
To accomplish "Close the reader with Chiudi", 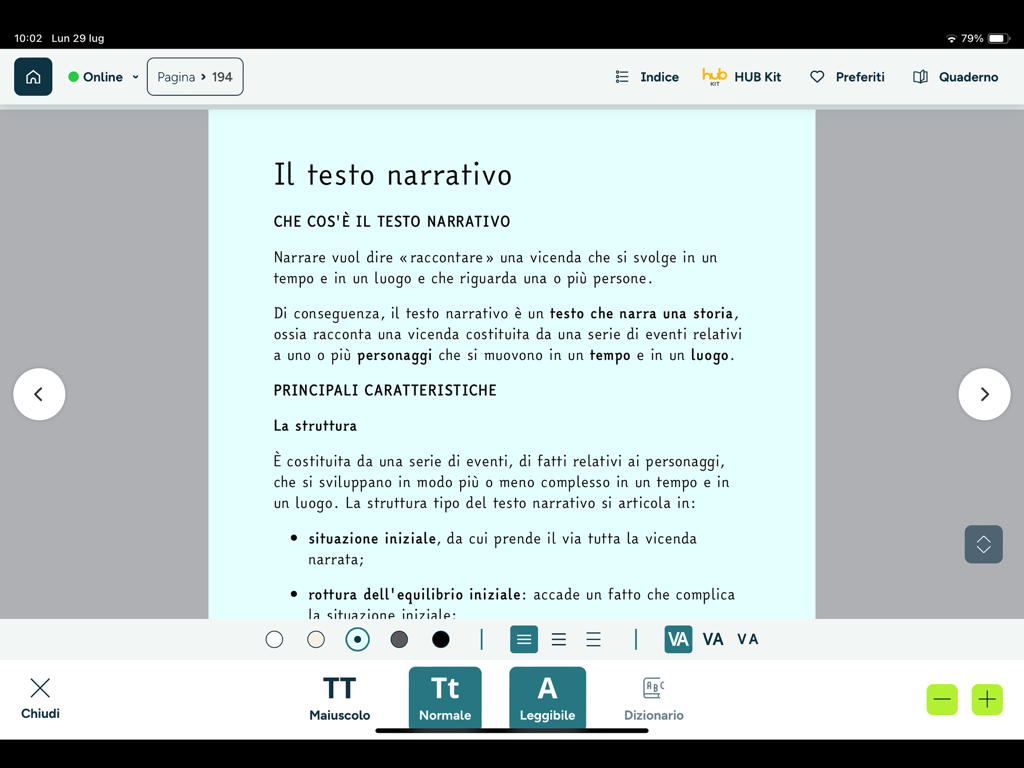I will 40,697.
